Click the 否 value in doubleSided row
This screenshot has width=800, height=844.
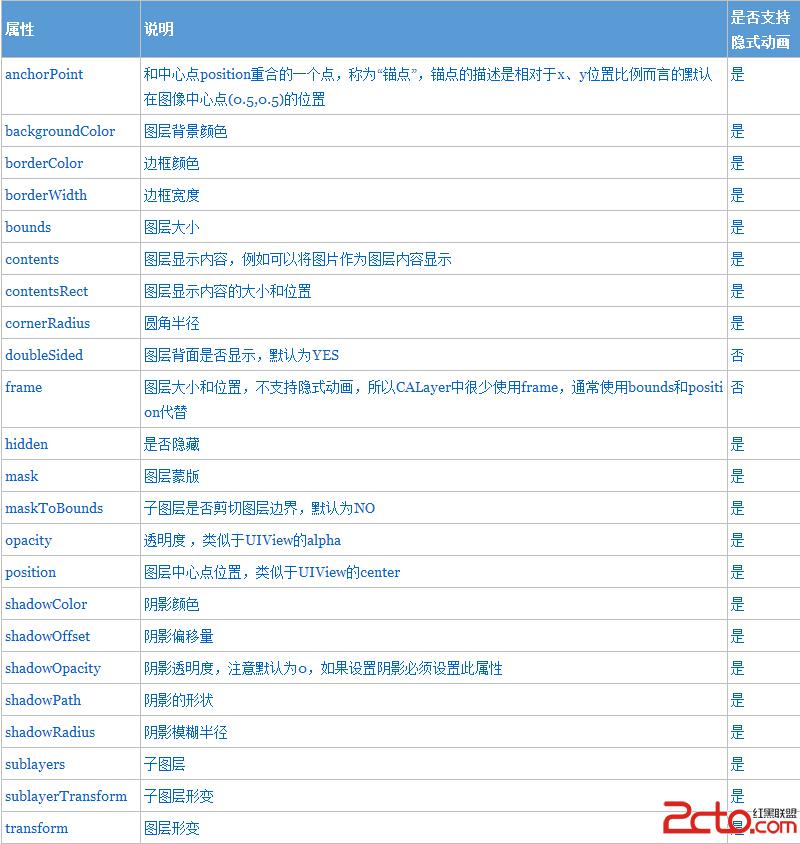tap(738, 355)
